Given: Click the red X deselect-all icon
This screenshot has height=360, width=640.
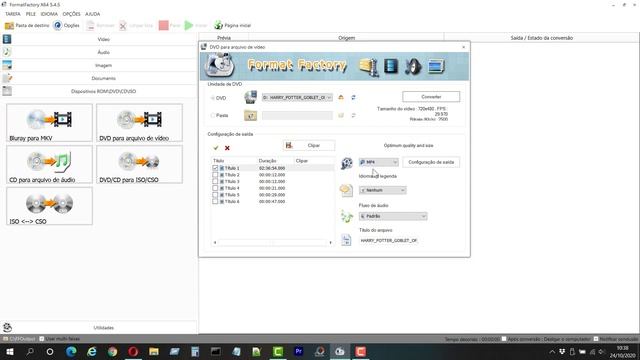Looking at the screenshot, I should point(227,148).
